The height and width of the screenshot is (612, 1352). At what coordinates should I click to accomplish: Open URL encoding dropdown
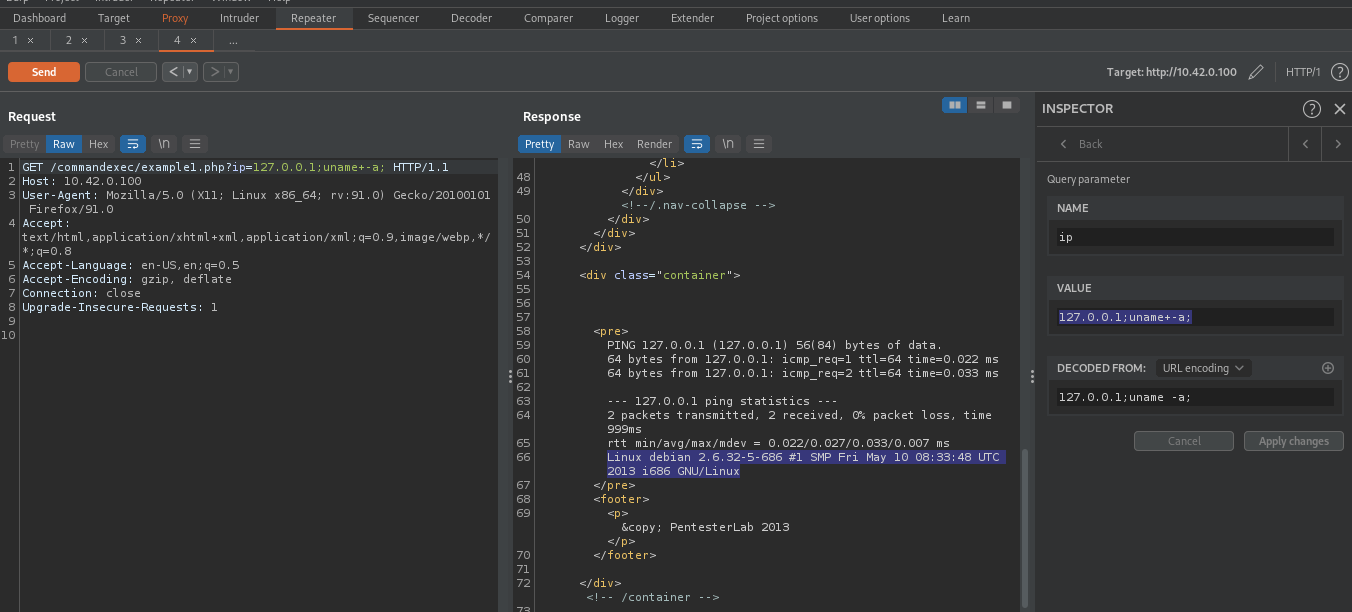(1203, 368)
